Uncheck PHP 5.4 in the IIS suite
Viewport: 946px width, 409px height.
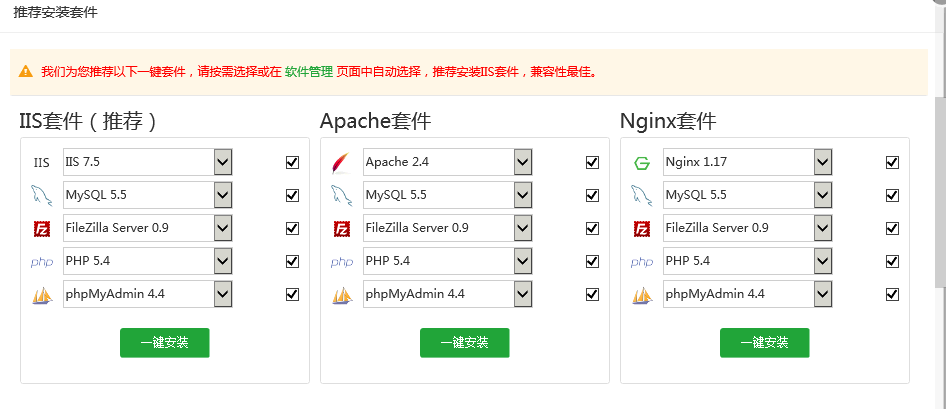tap(292, 261)
